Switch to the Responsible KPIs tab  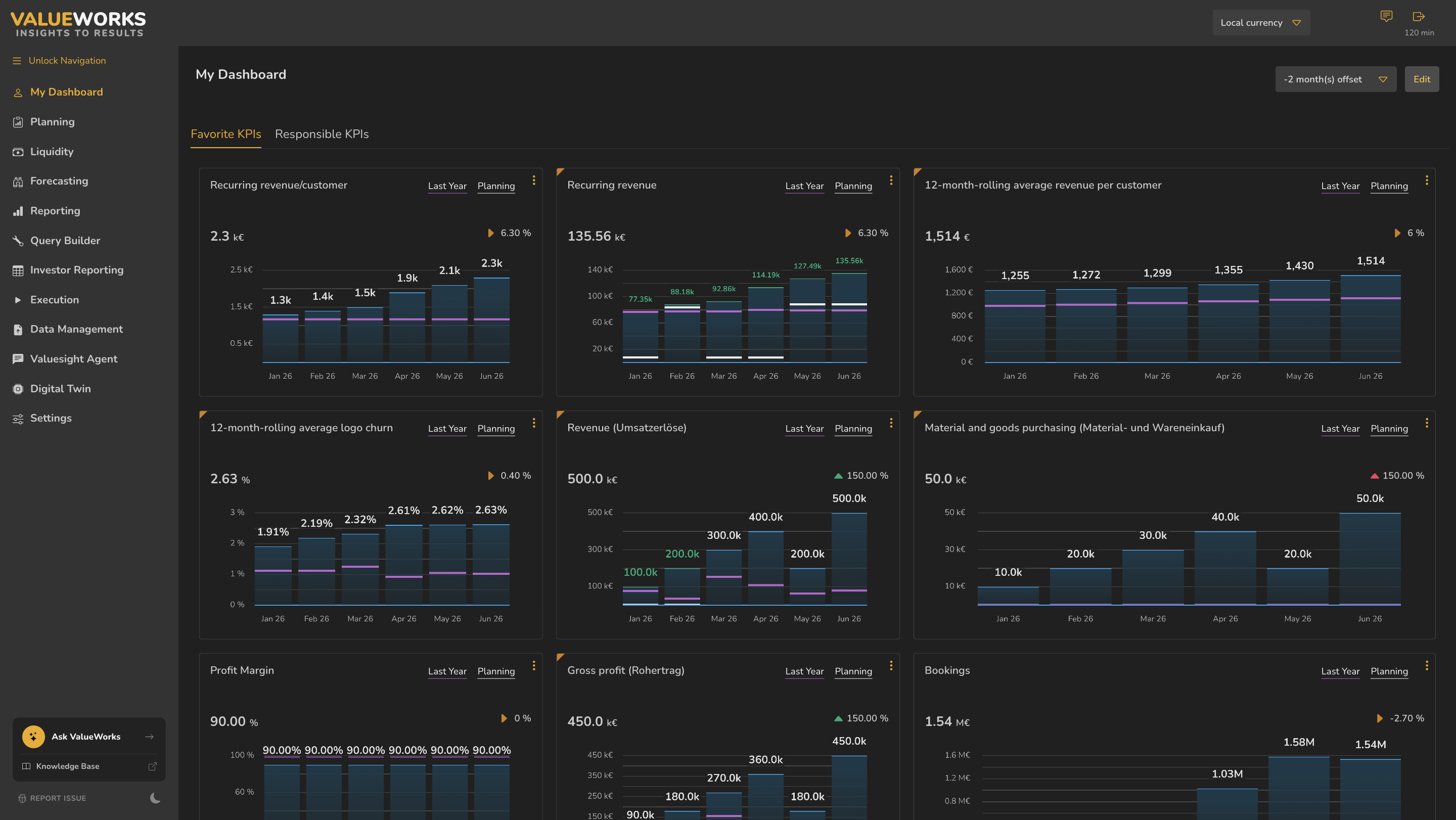click(x=322, y=134)
